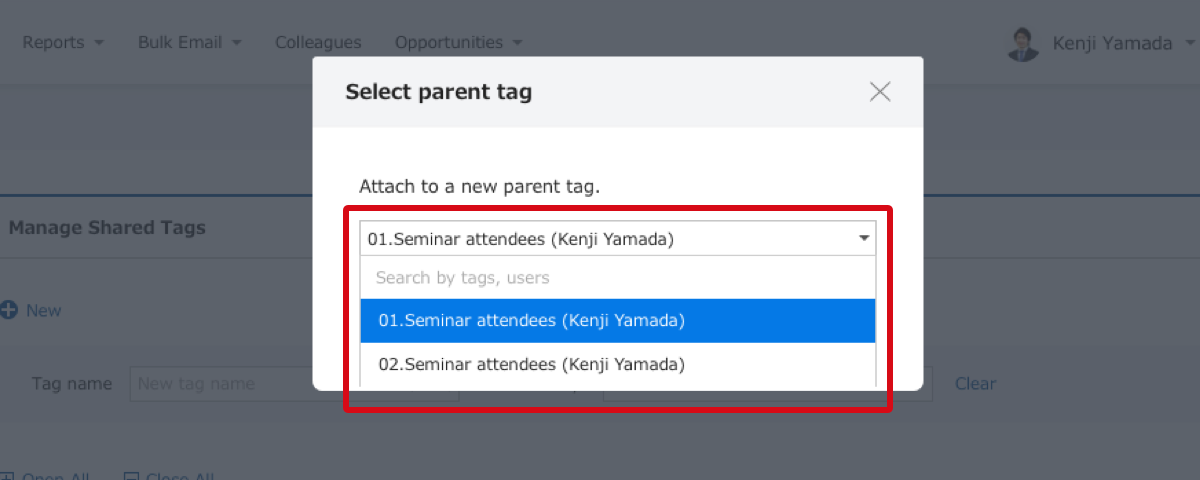This screenshot has width=1200, height=480.
Task: Click the parent tag combo box arrow
Action: click(x=864, y=239)
